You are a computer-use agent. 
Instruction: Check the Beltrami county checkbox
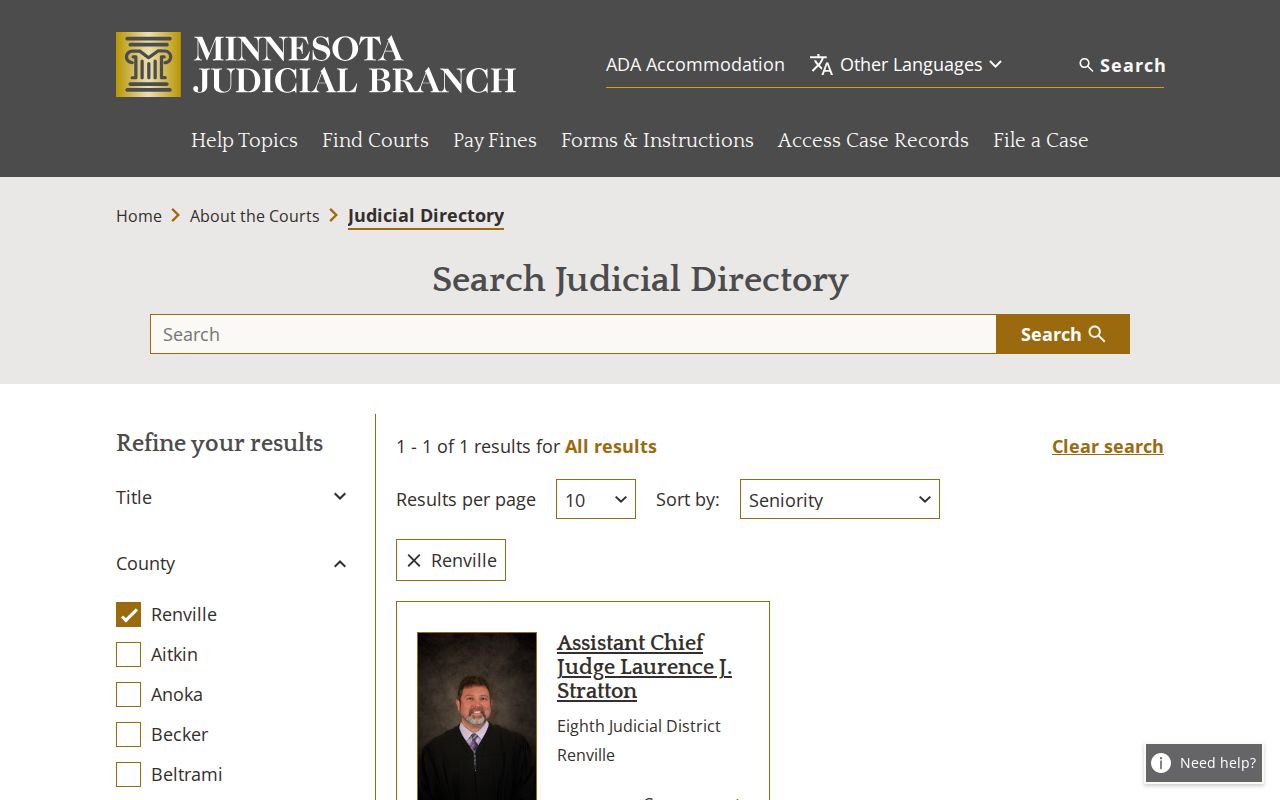128,774
